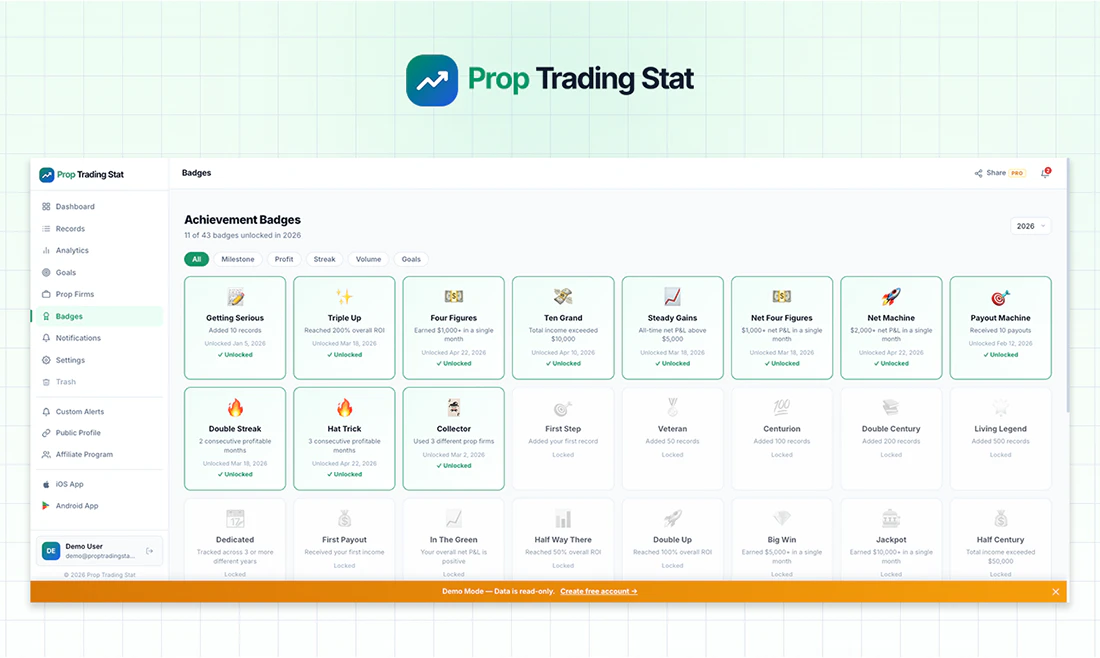
Task: Open Notifications in the sidebar
Action: pyautogui.click(x=98, y=338)
